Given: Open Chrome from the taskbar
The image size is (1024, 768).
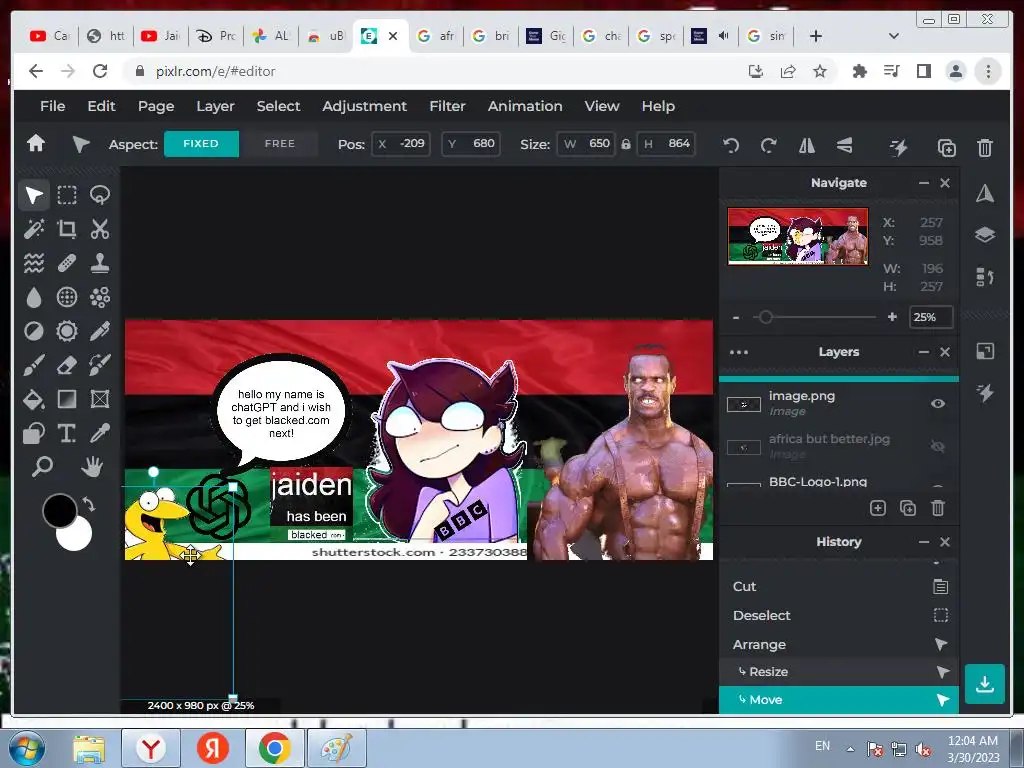Looking at the screenshot, I should coord(274,748).
